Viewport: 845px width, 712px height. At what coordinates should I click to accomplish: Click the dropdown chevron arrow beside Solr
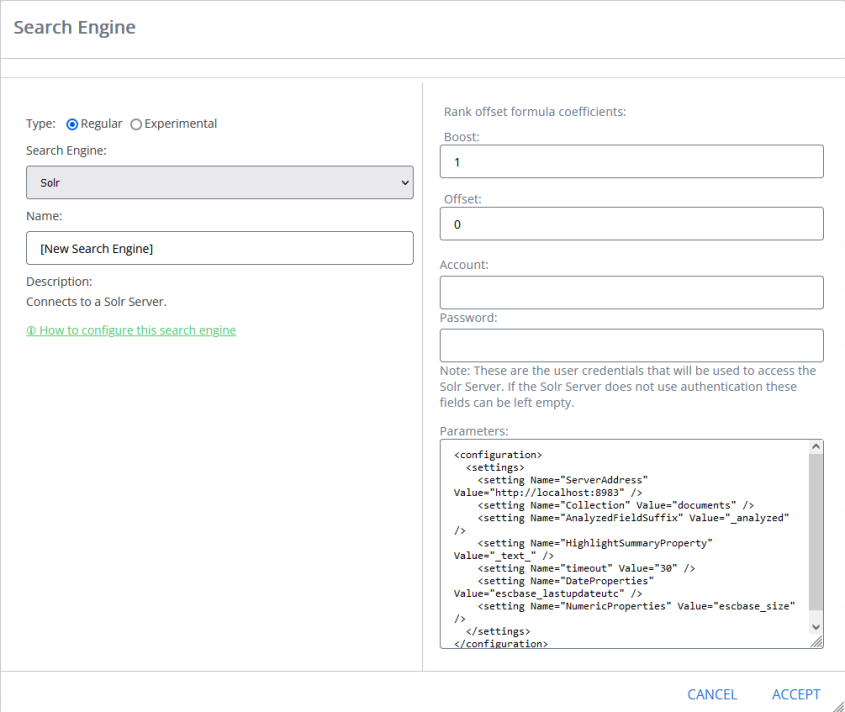point(405,183)
